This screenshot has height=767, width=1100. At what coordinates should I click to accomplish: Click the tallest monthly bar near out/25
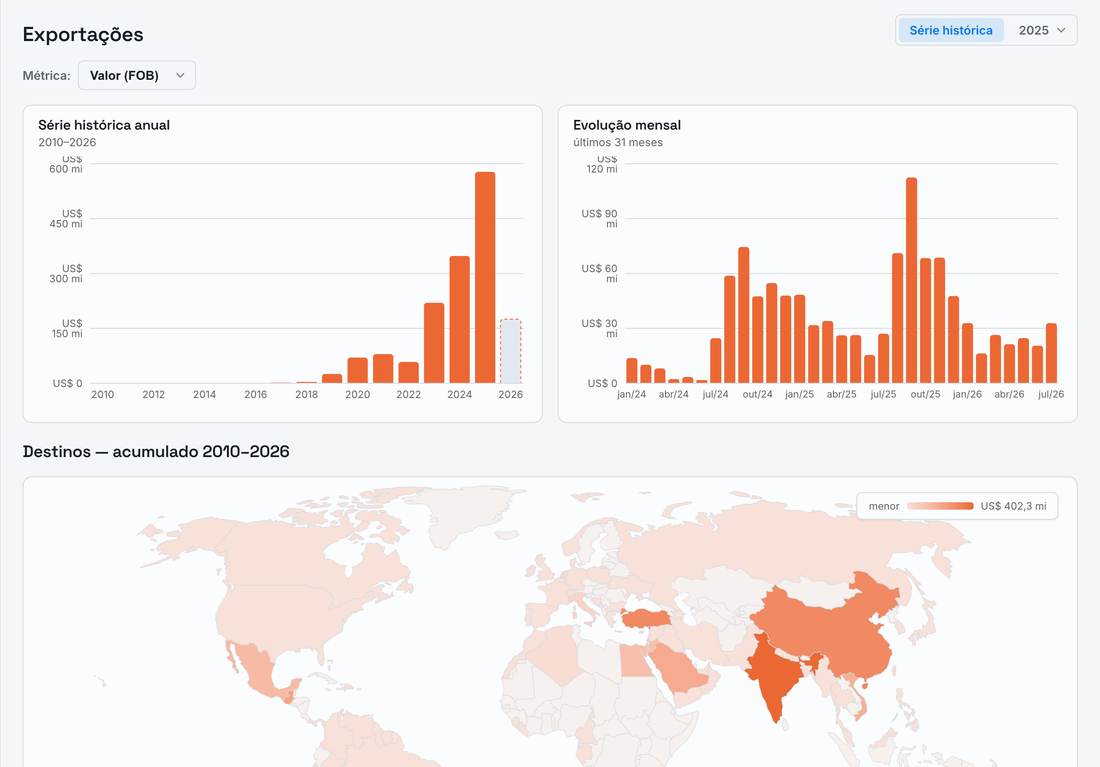coord(911,280)
